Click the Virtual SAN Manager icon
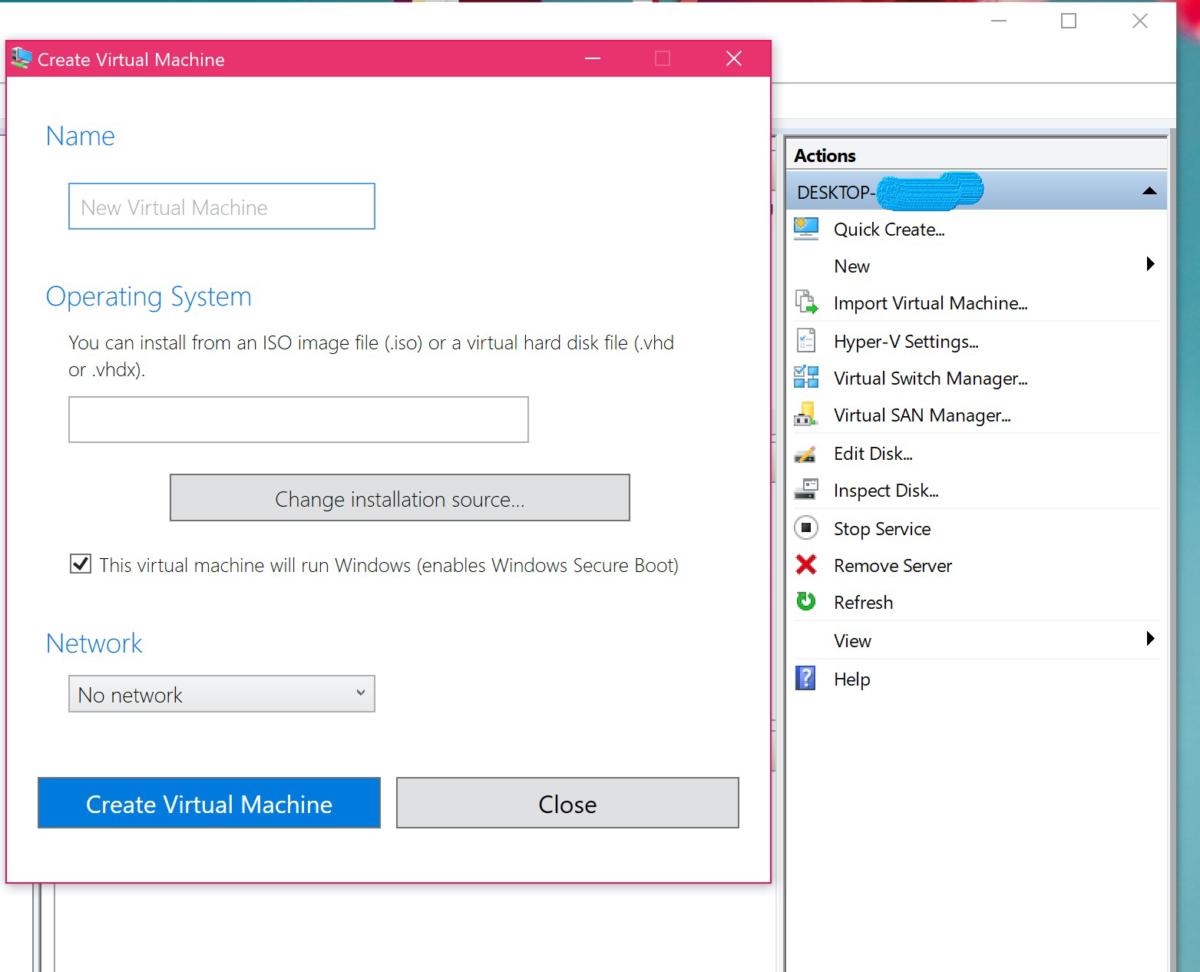 click(806, 415)
